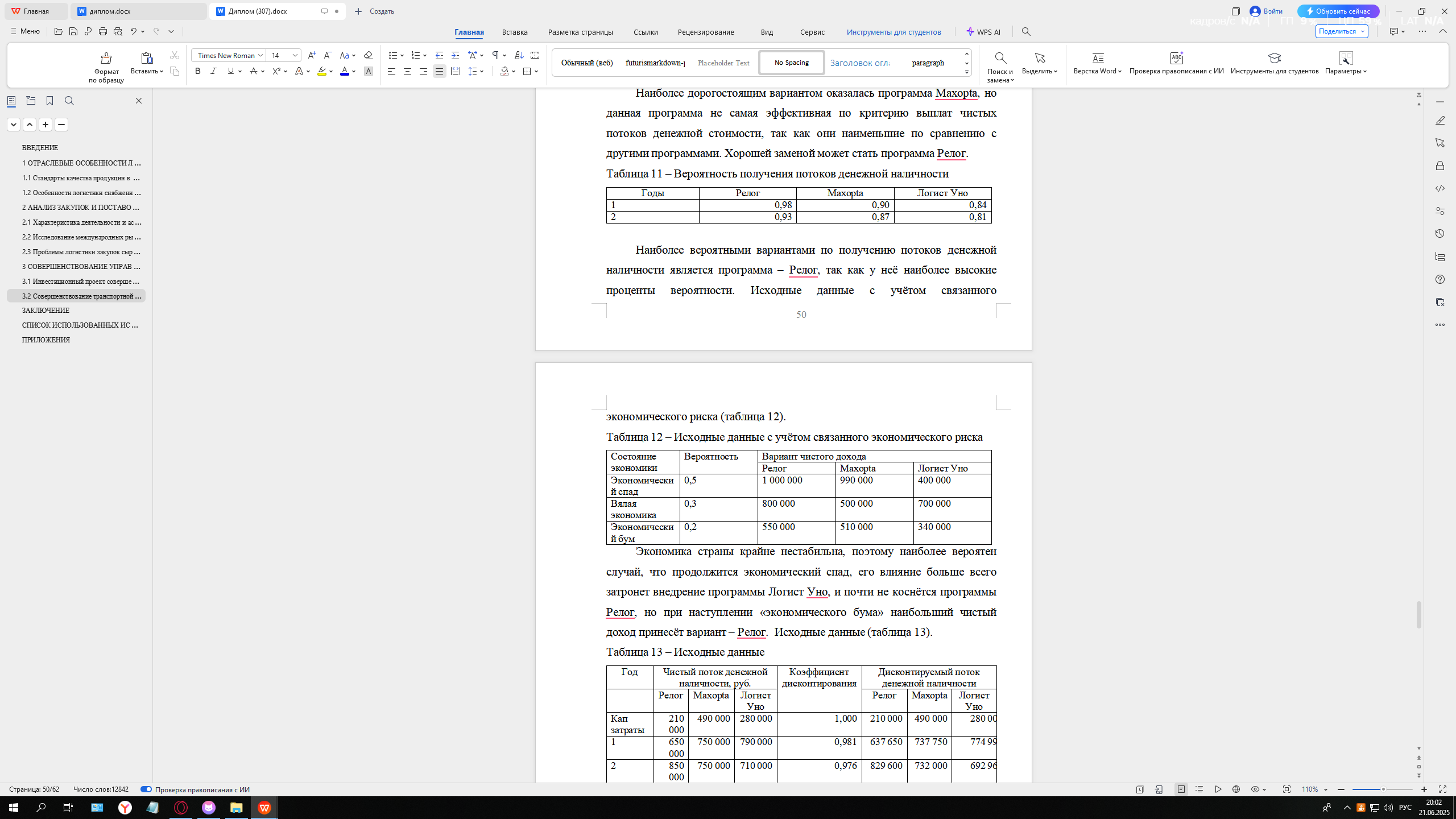Screen dimensions: 1456x819
Task: Open the References ribbon tab
Action: [646, 32]
